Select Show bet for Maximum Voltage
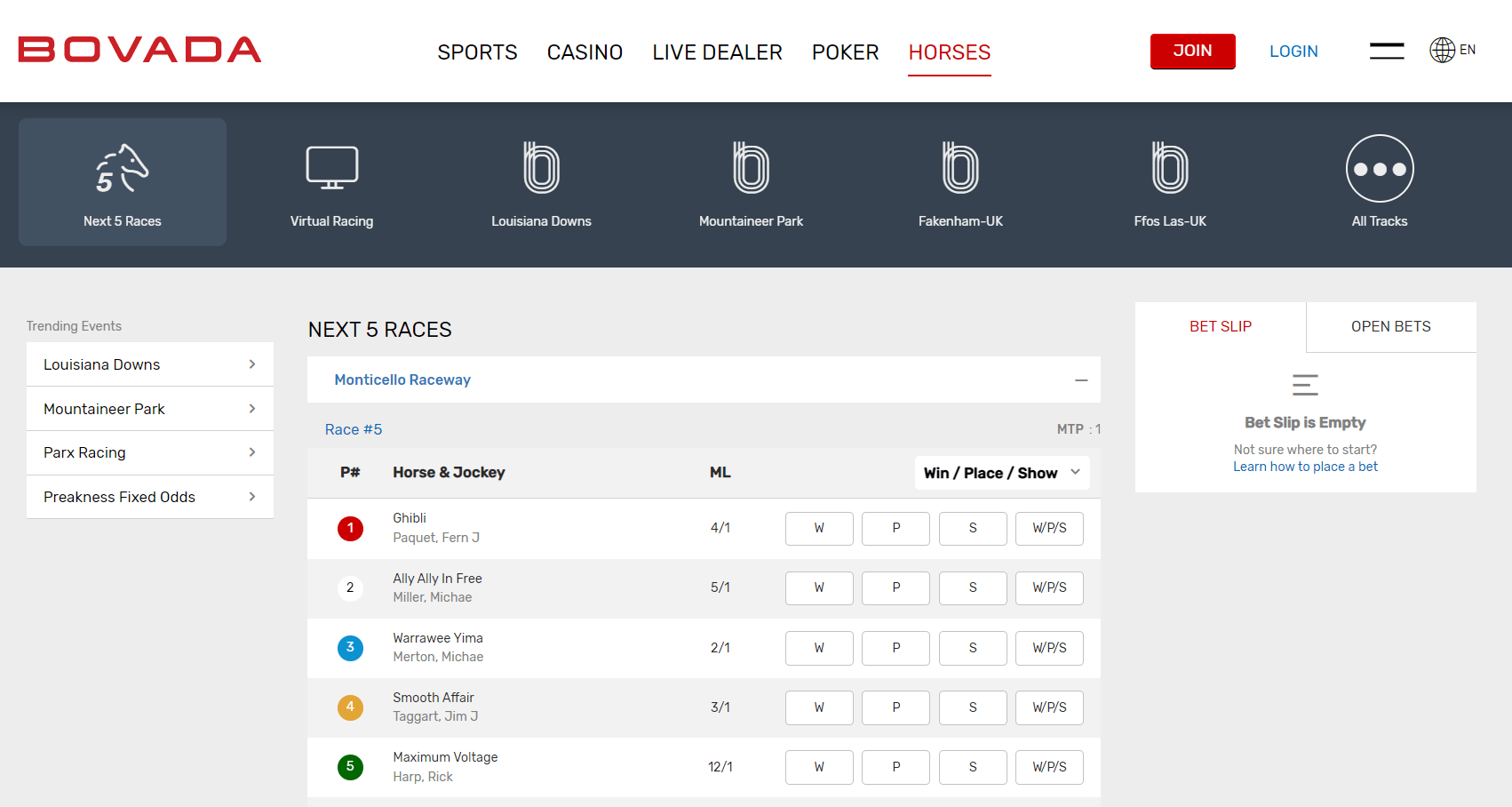Image resolution: width=1512 pixels, height=807 pixels. 973,767
